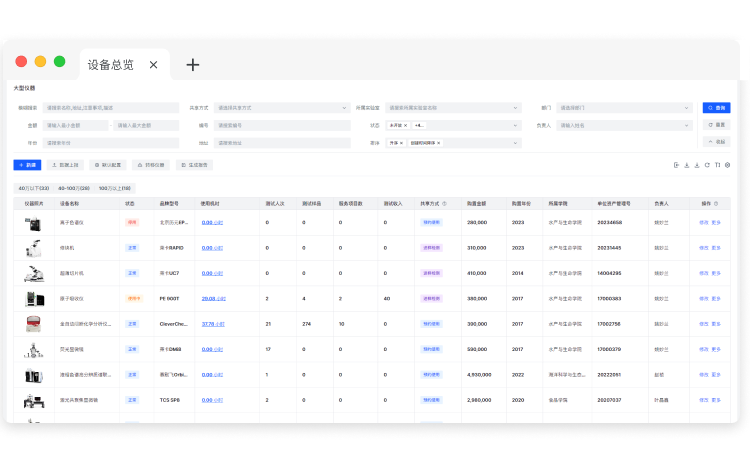Open usage duration link 29.08 小时

[212, 298]
